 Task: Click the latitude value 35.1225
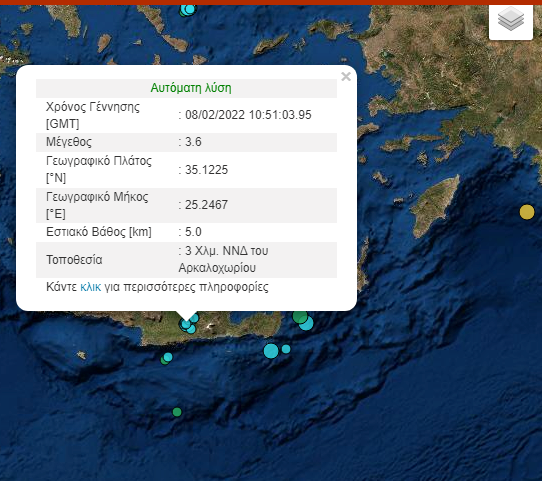206,170
